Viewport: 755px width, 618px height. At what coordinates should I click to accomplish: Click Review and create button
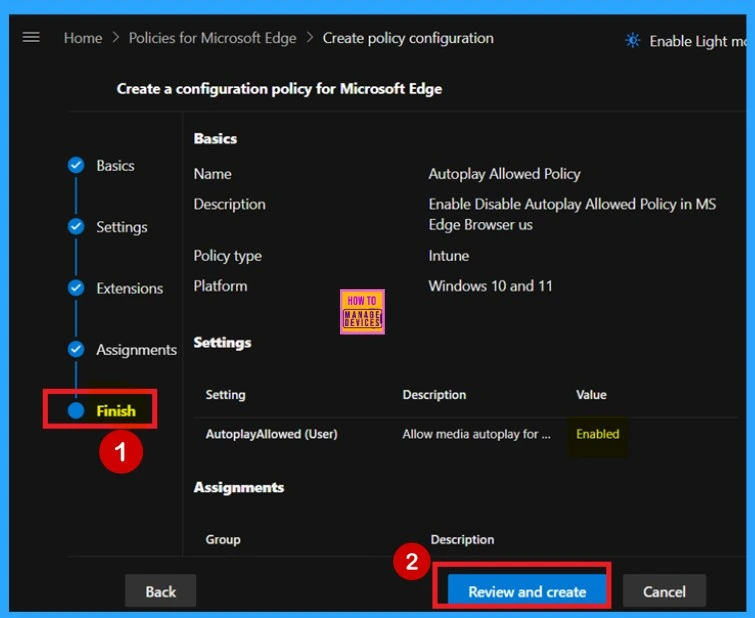[527, 591]
